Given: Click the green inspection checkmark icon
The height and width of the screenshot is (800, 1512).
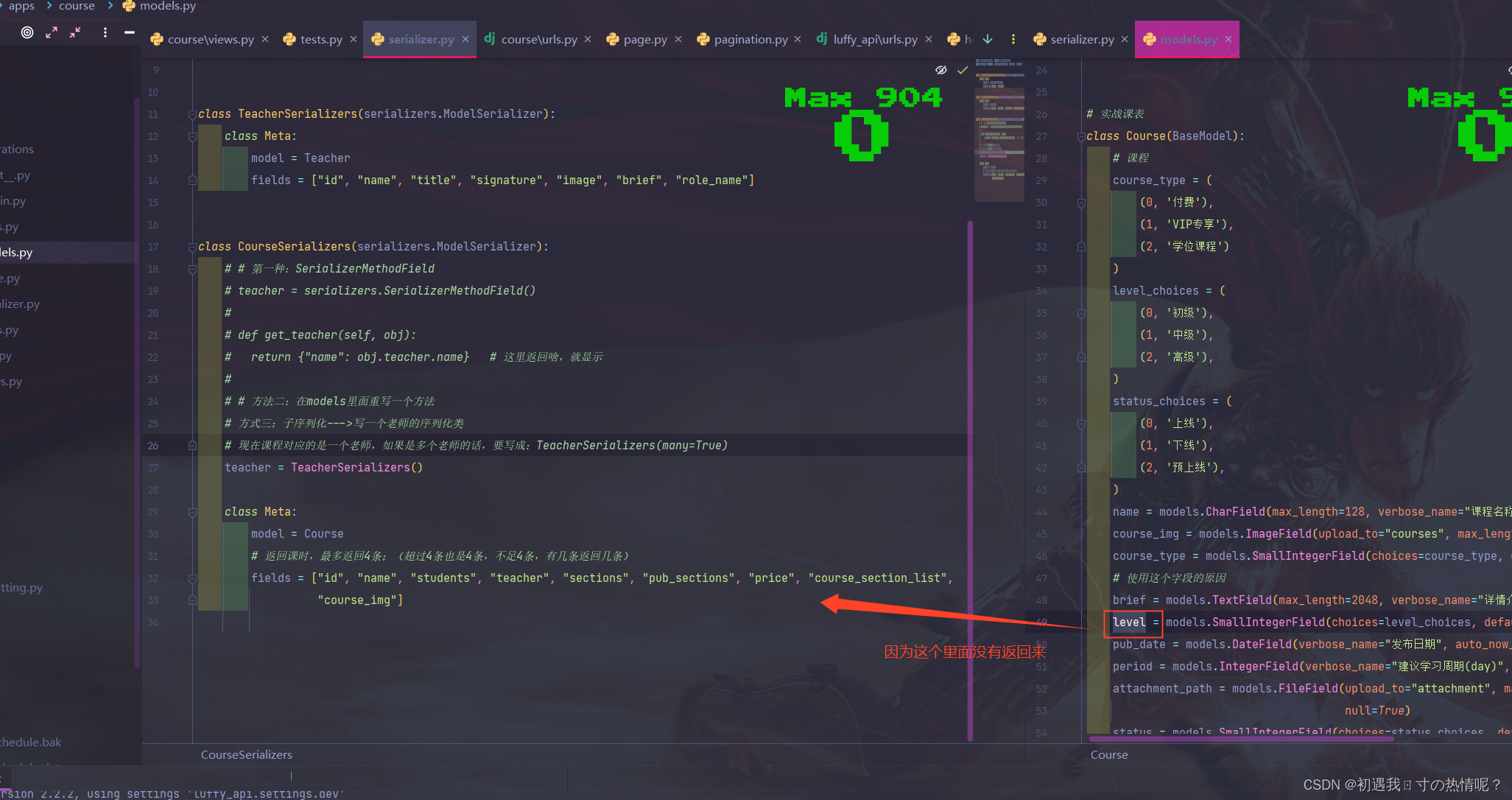Looking at the screenshot, I should (962, 70).
